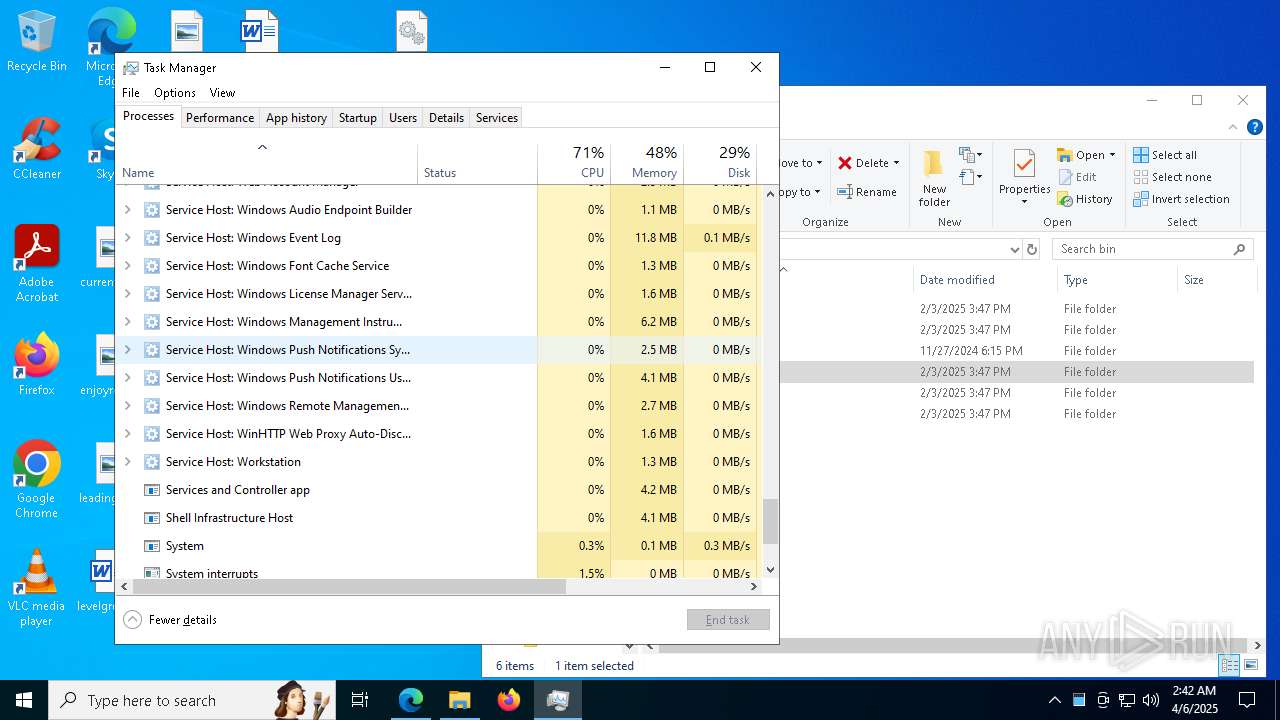Sort processes by CPU column header
The width and height of the screenshot is (1280, 720).
click(x=574, y=163)
